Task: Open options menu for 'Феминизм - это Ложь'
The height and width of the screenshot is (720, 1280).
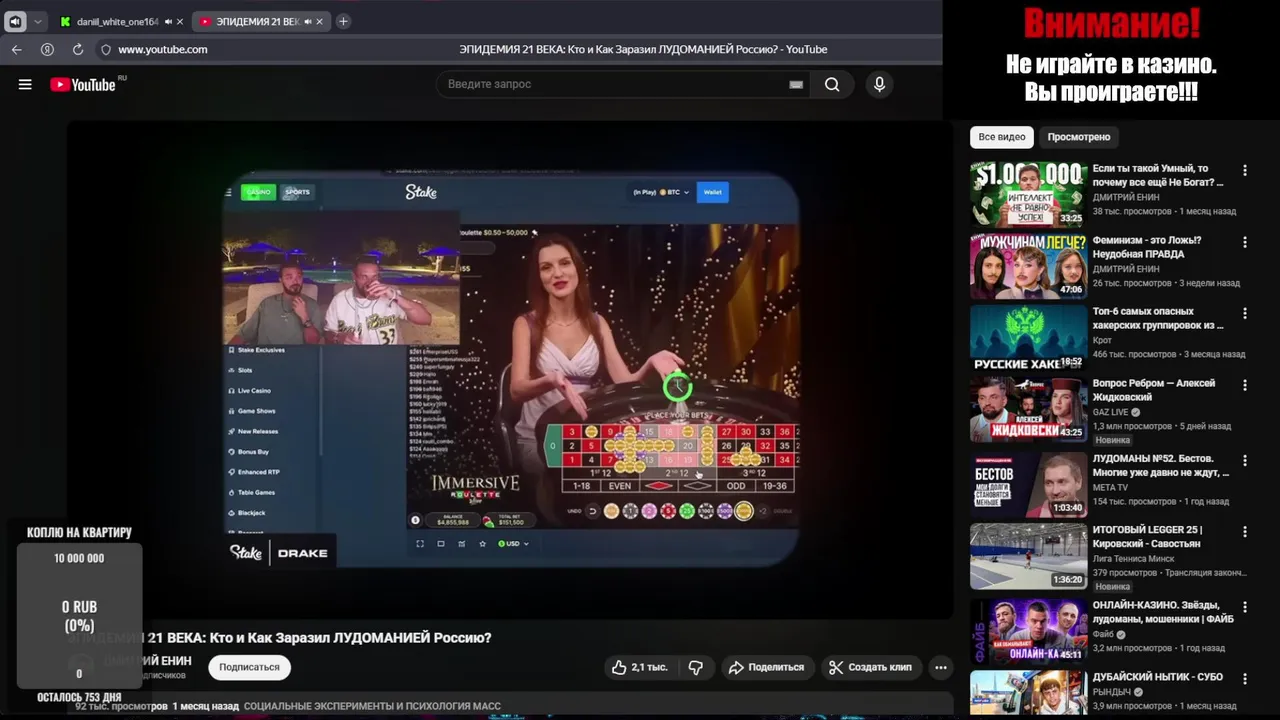Action: (x=1245, y=242)
